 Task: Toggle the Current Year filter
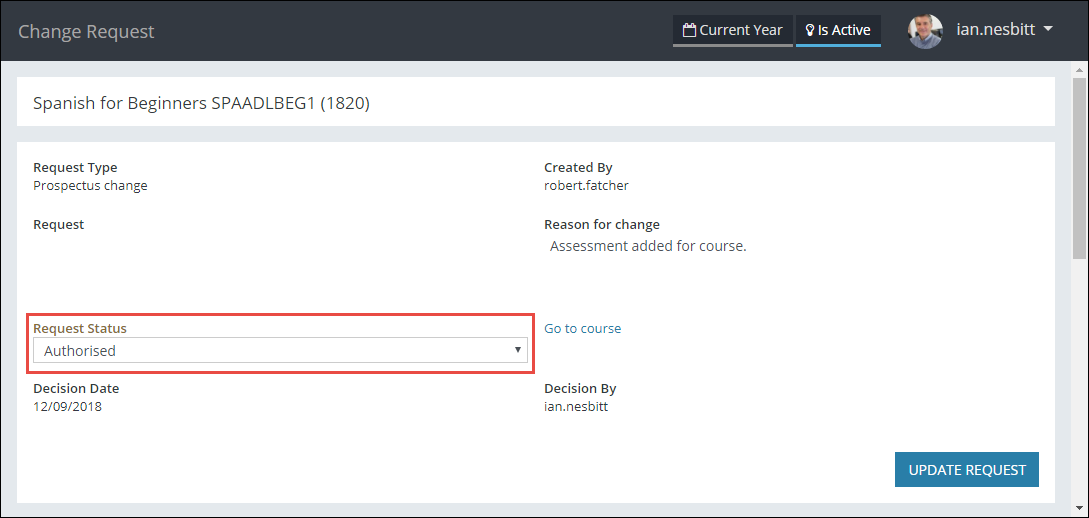[733, 31]
